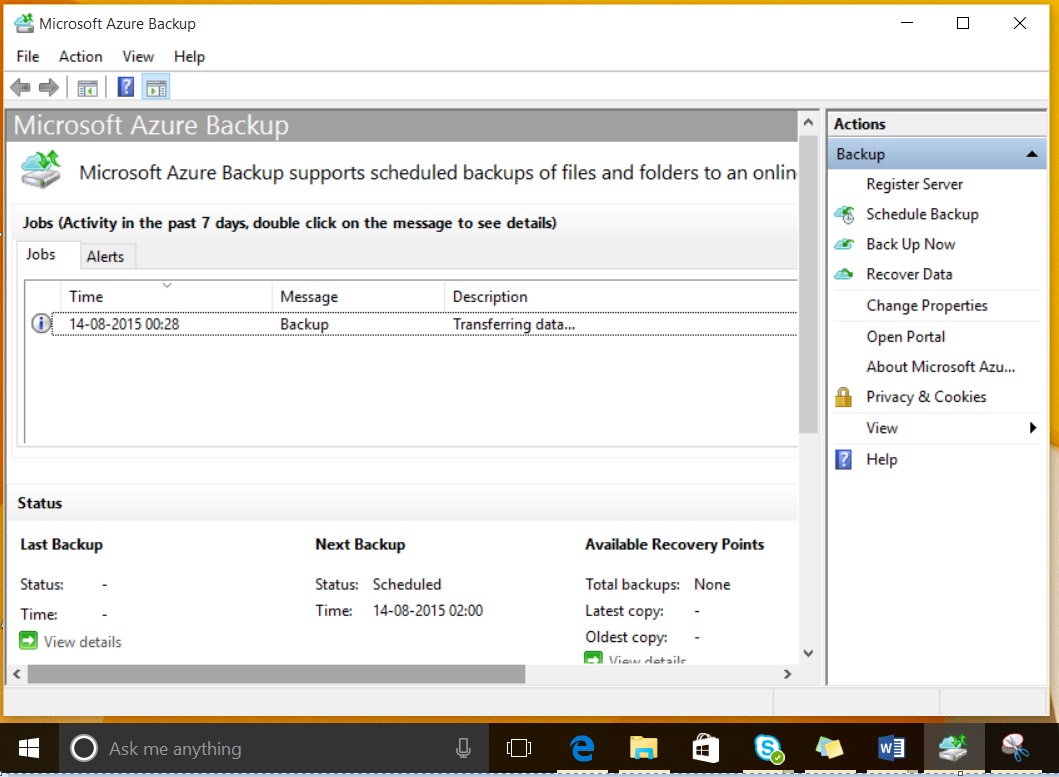
Task: Click the Azure Backup taskbar icon
Action: pyautogui.click(x=953, y=748)
